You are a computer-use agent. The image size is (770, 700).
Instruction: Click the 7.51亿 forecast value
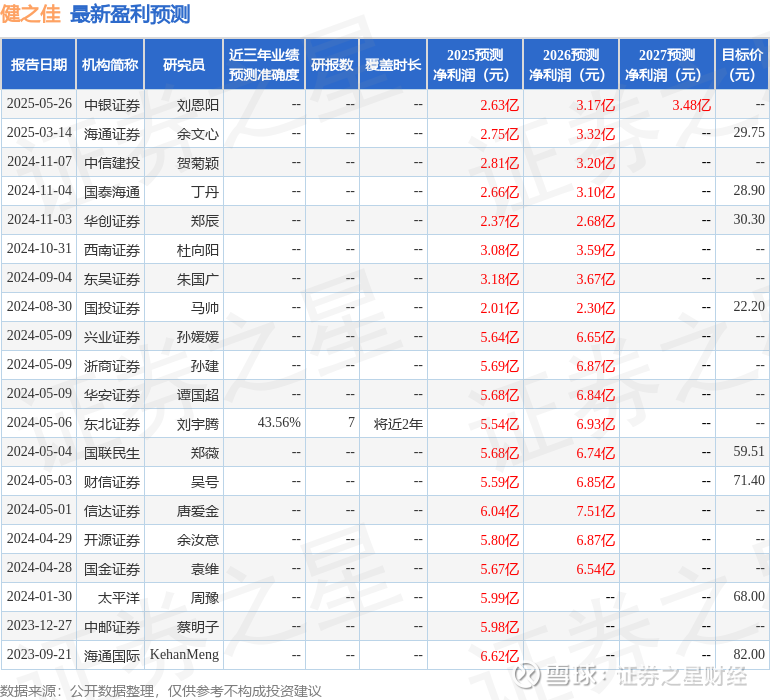click(x=596, y=511)
